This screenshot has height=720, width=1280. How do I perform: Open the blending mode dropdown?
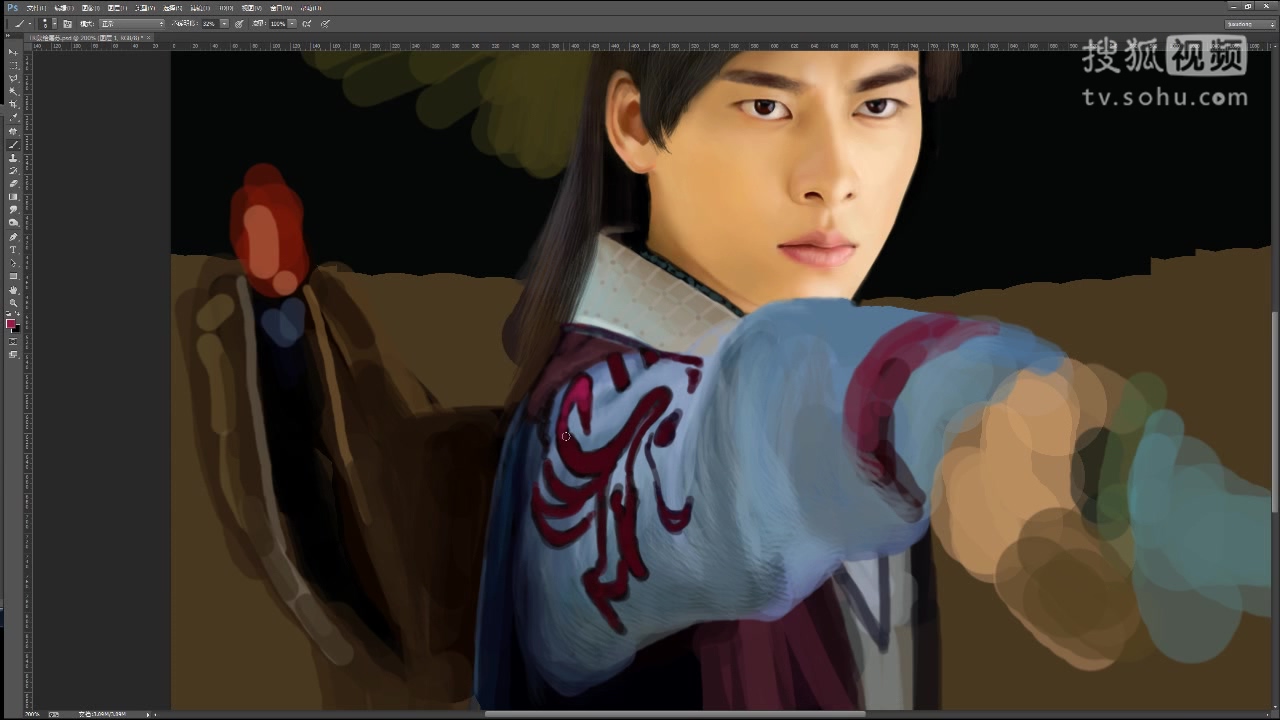click(x=132, y=23)
